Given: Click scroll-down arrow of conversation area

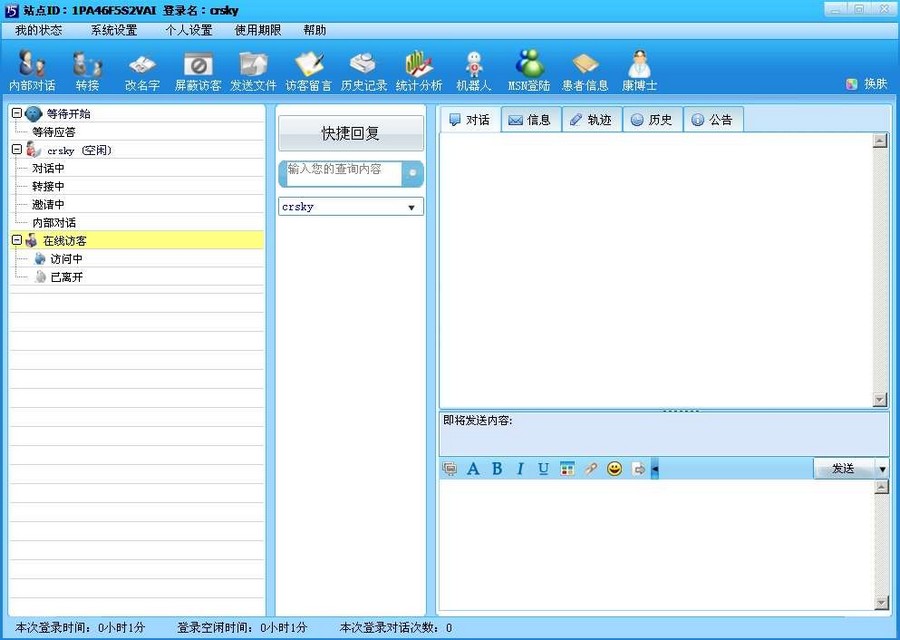Looking at the screenshot, I should pos(880,399).
